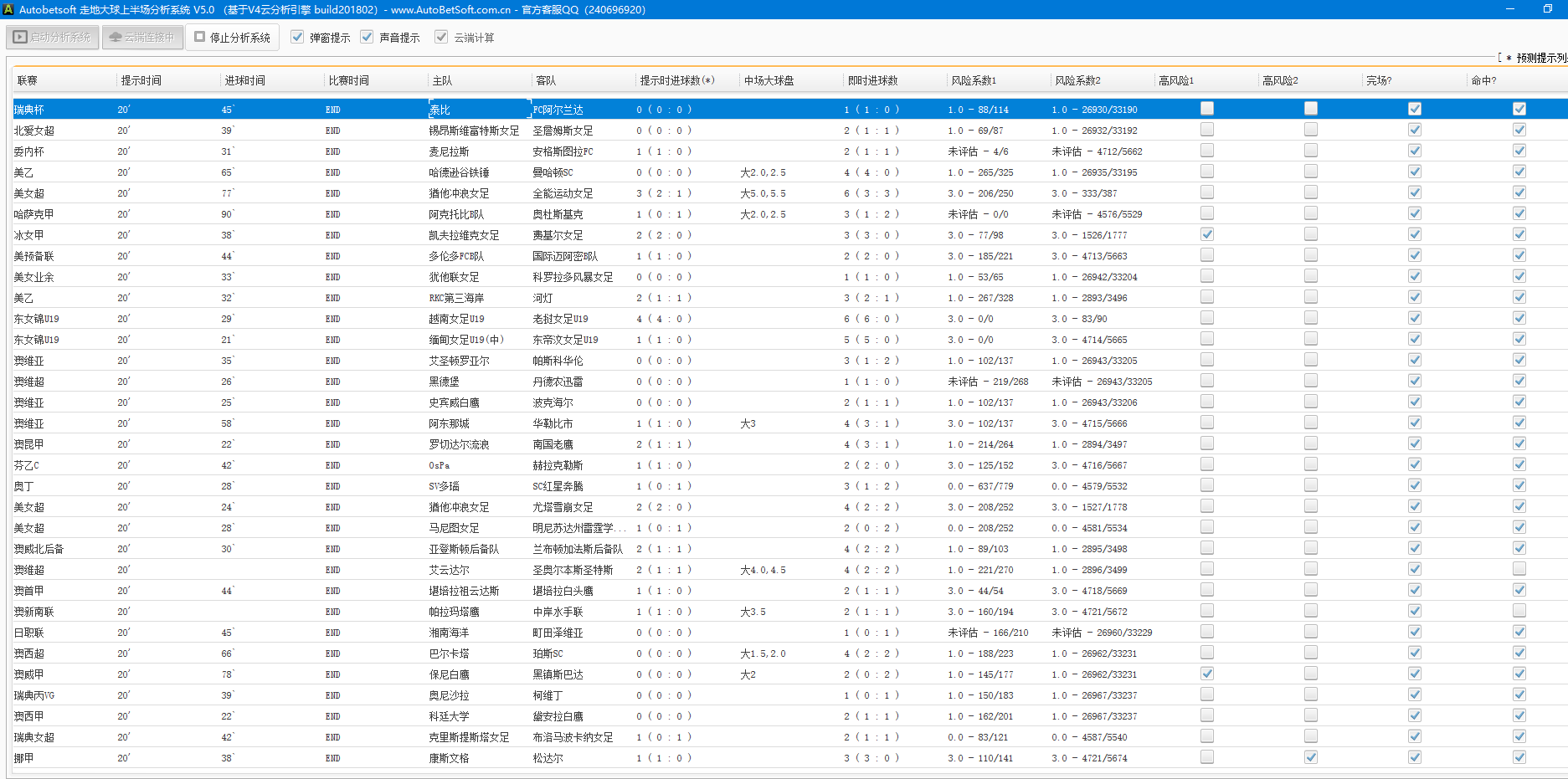Click the 预测提示列 label at top right
1568x779 pixels.
1540,58
